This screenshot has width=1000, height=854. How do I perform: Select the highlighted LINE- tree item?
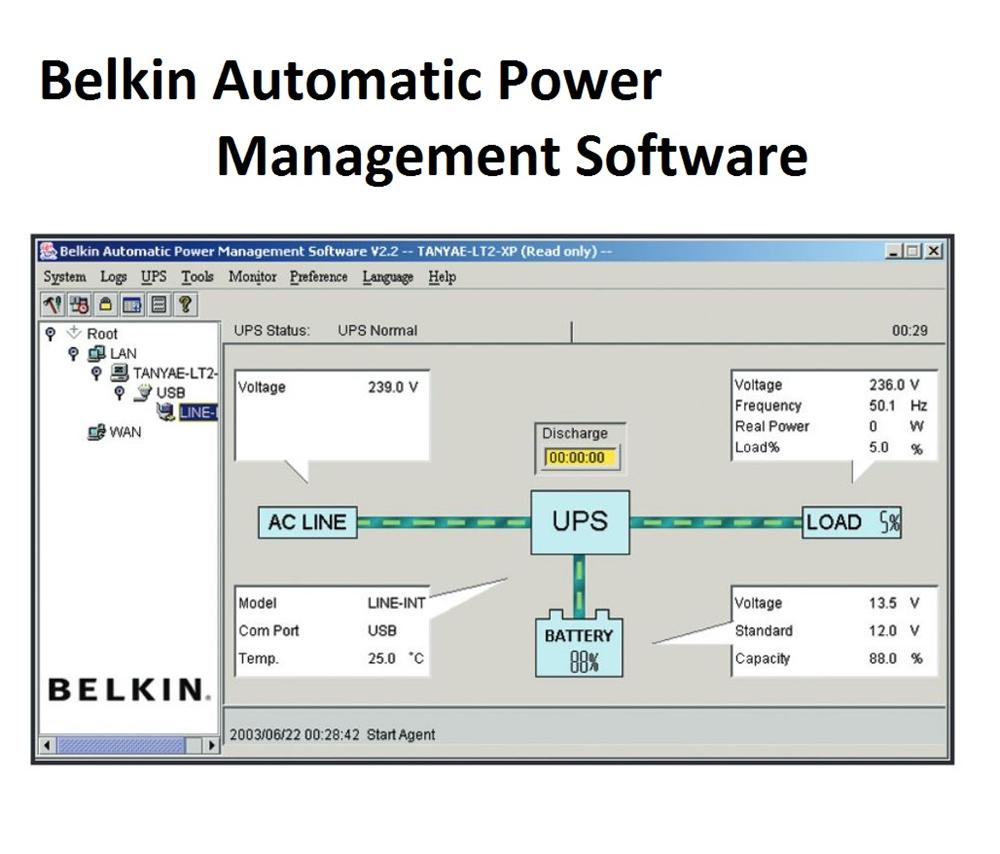coord(198,413)
